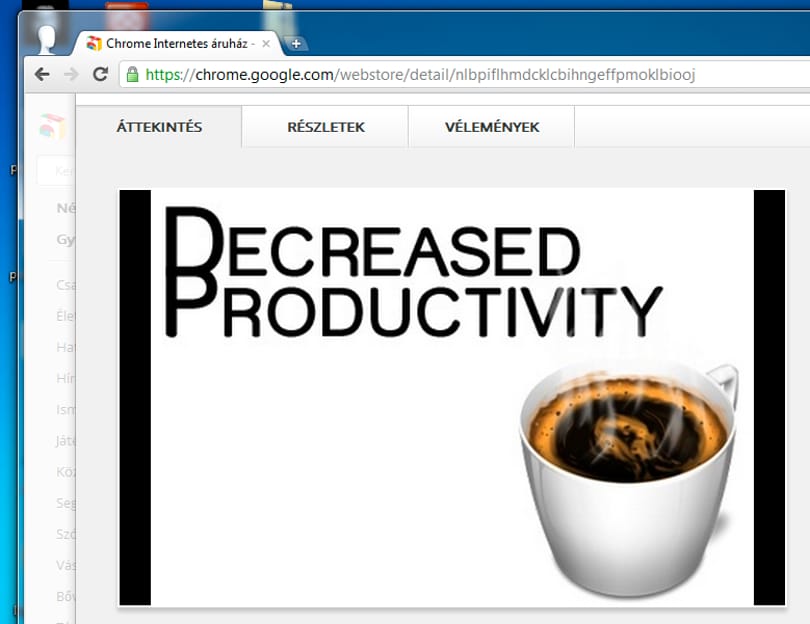Click the blurred red desktop icon behind Chrome
The image size is (810, 624).
tap(127, 15)
